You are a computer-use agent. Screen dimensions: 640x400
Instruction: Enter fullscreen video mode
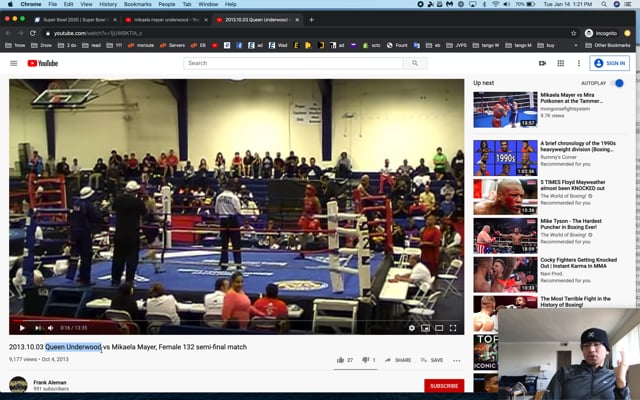pyautogui.click(x=453, y=328)
